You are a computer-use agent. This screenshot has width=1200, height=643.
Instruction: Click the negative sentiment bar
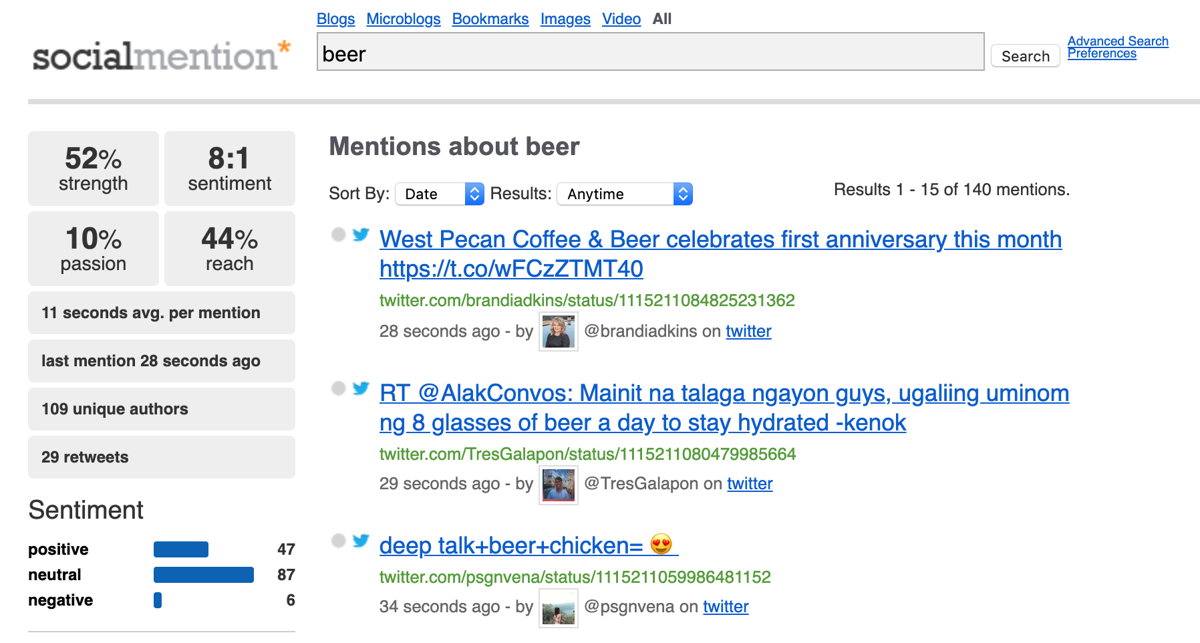pos(158,600)
